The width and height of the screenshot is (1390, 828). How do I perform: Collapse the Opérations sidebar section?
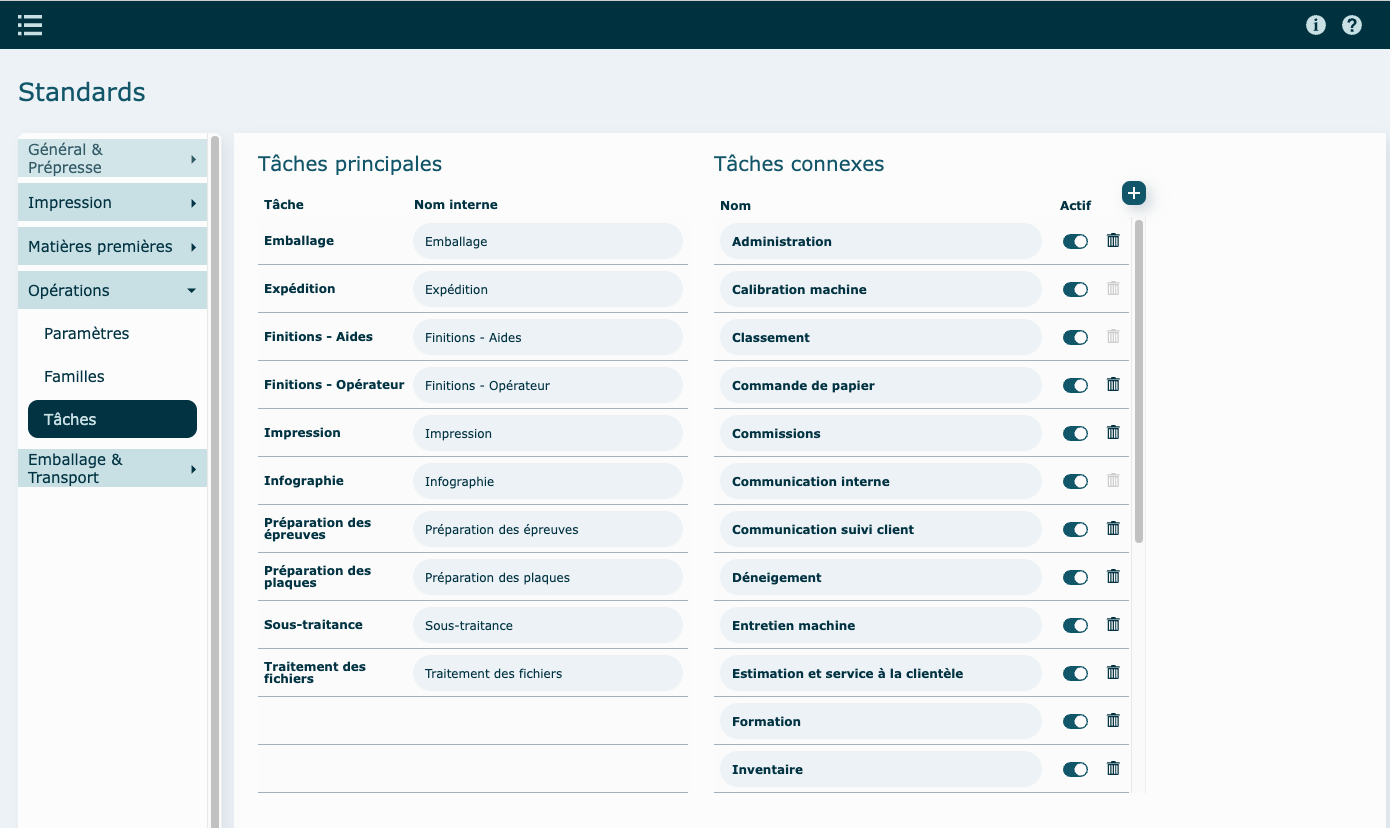[x=112, y=290]
